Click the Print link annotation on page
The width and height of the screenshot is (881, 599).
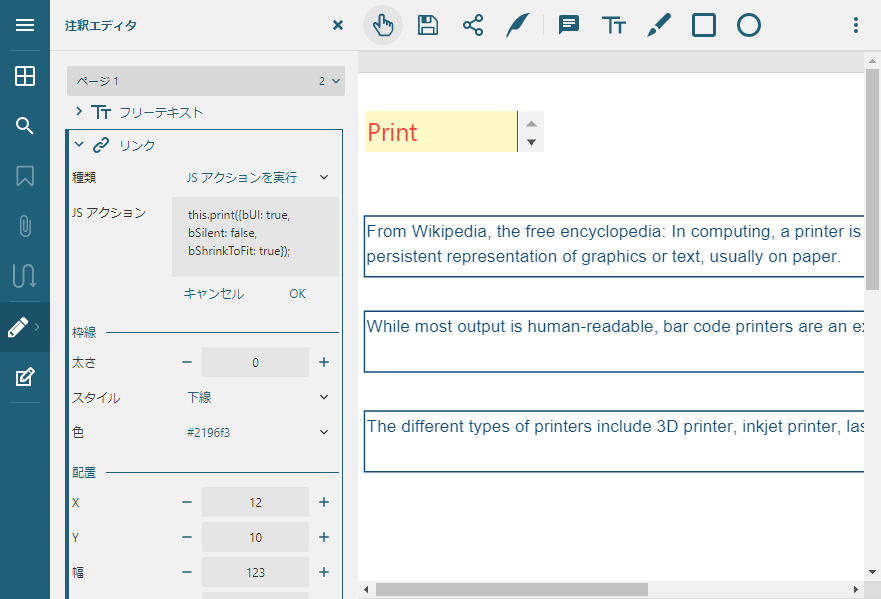coord(441,131)
